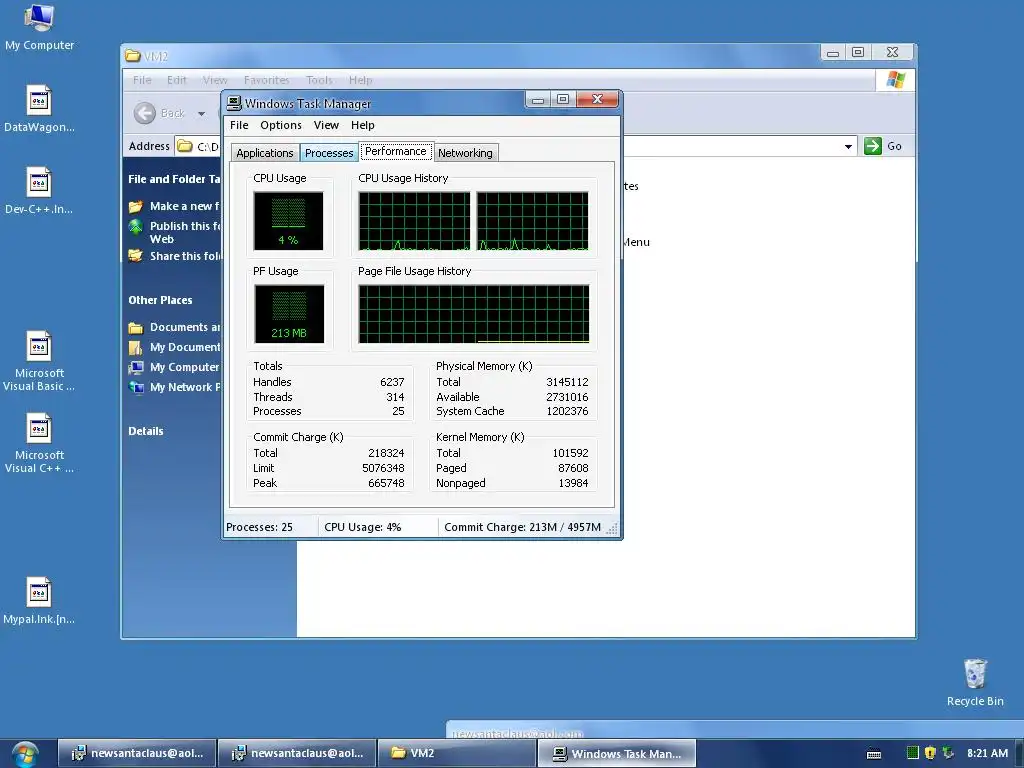Open Microsoft Visual Basic desktop icon

click(x=39, y=362)
